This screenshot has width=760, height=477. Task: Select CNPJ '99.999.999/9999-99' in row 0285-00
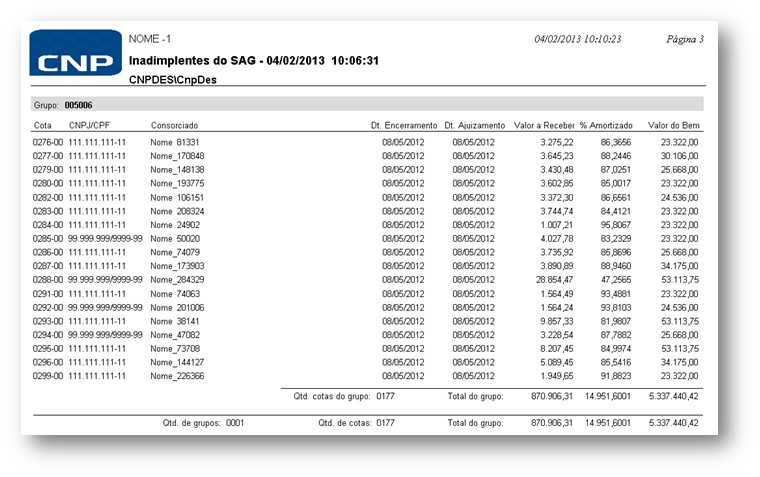105,239
